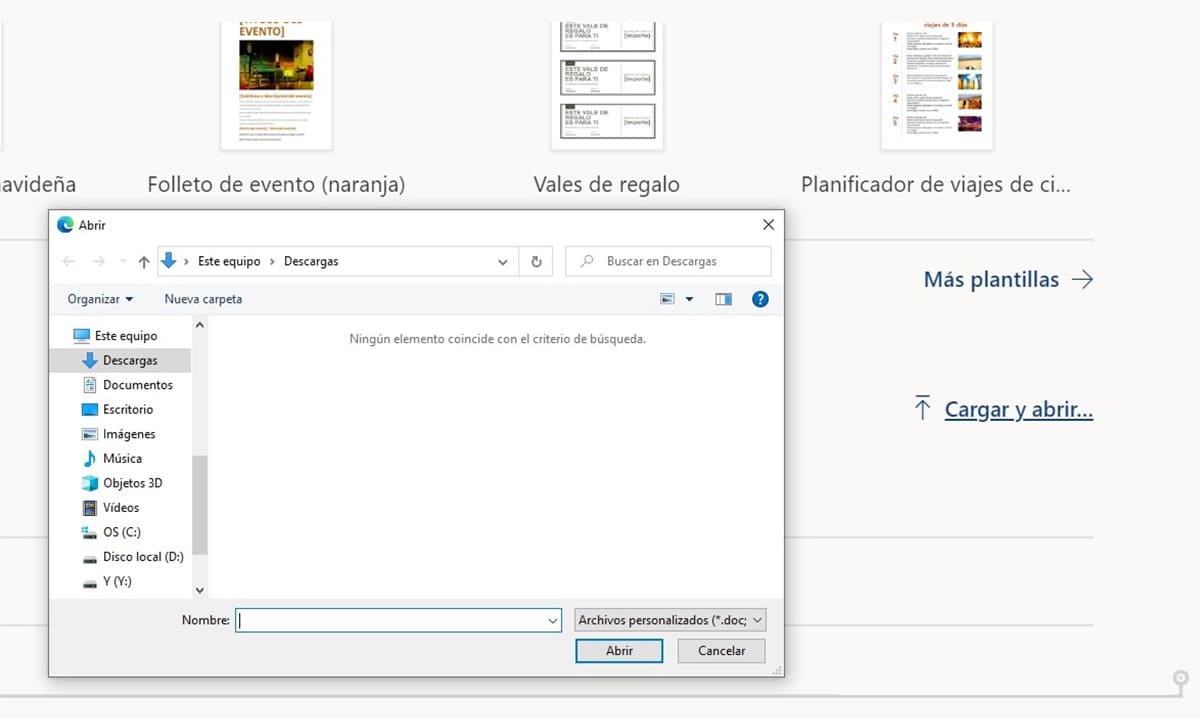Click Nueva carpeta button

coord(203,299)
